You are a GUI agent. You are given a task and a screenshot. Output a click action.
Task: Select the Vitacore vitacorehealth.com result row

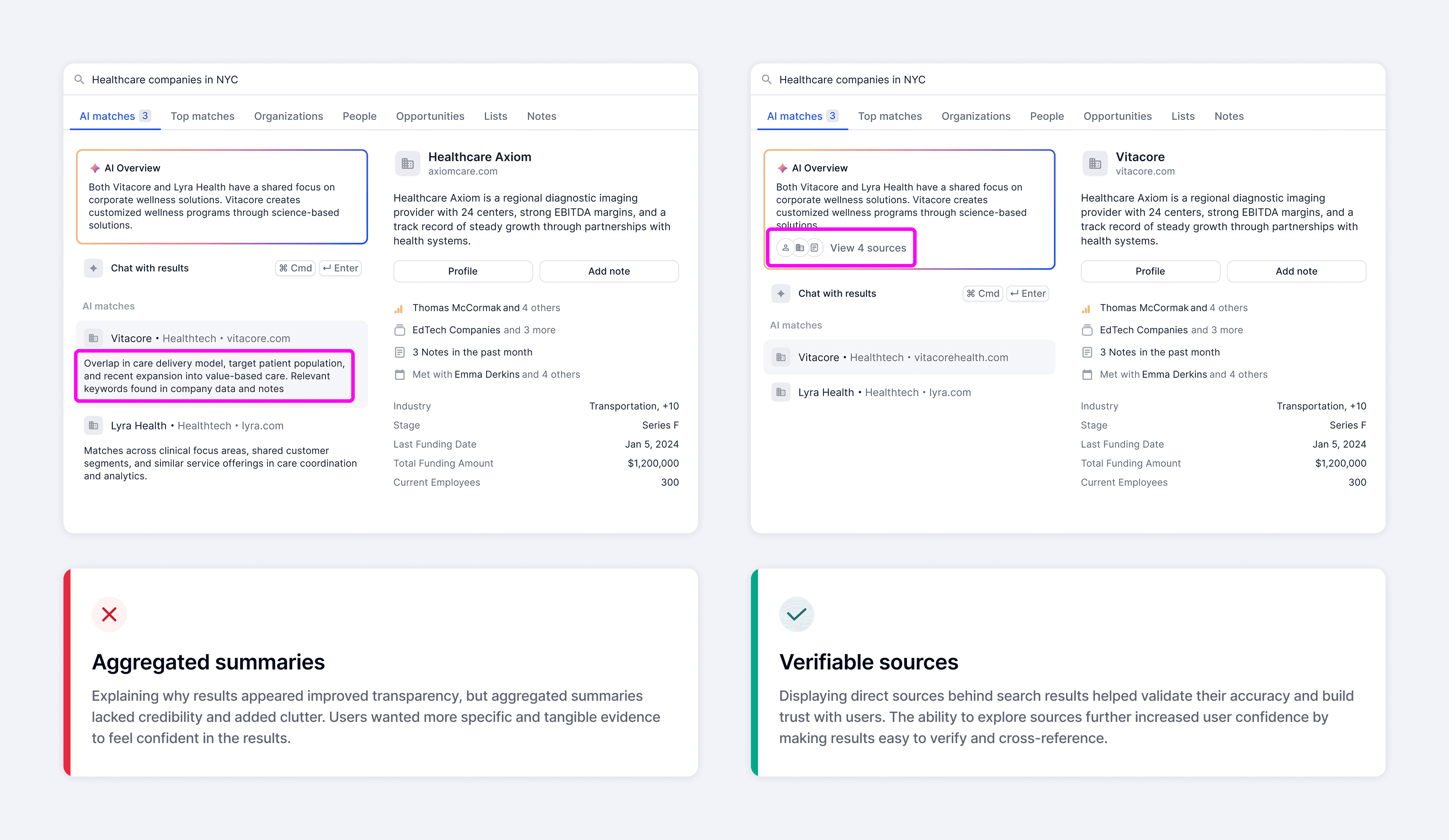pos(909,357)
